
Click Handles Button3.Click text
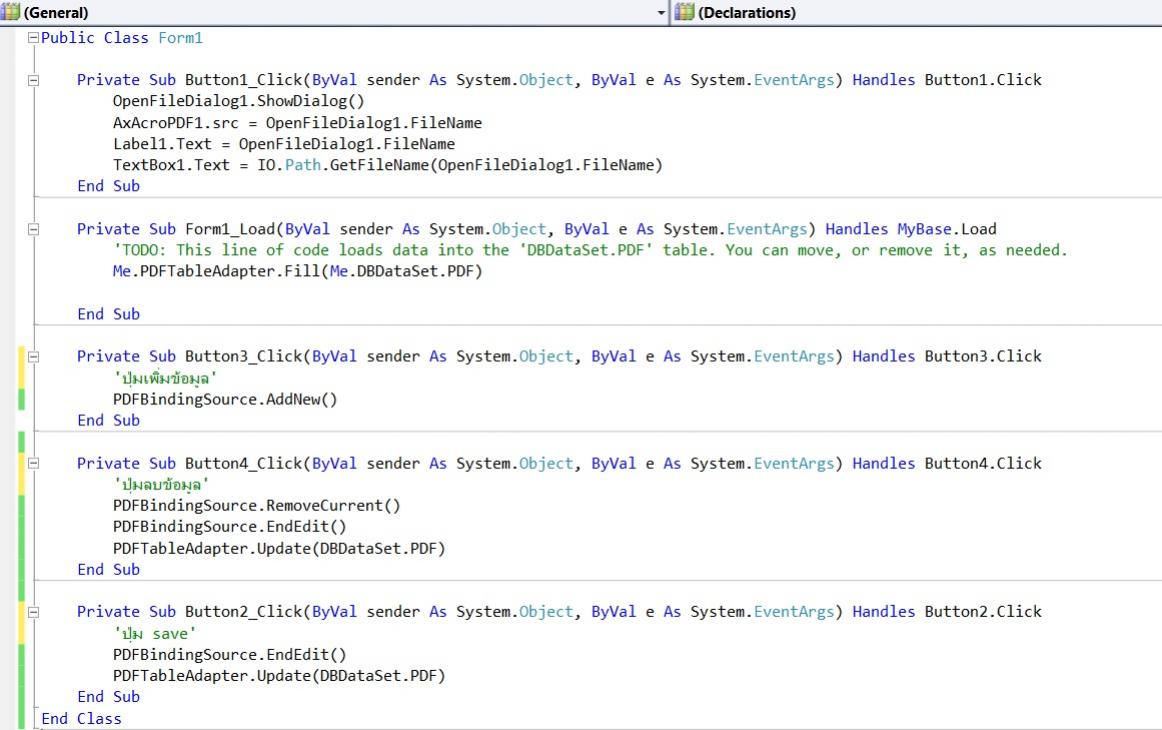click(947, 356)
